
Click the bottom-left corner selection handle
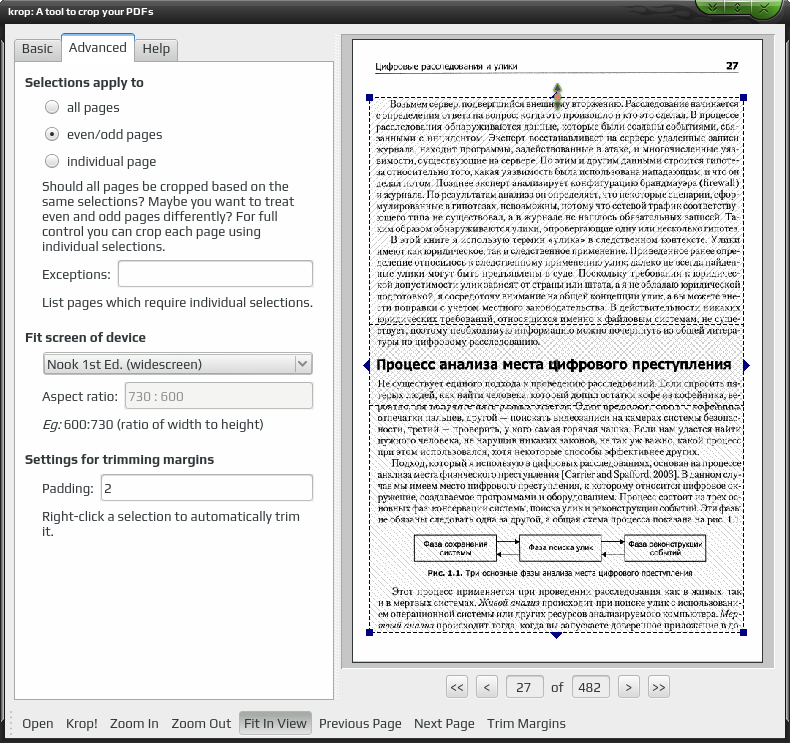click(x=369, y=632)
